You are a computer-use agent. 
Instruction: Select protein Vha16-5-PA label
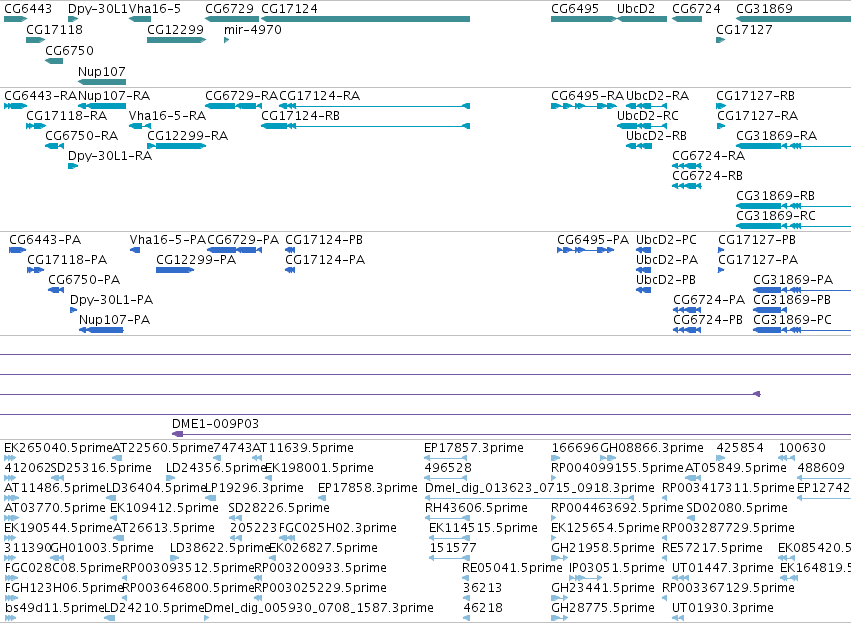(x=168, y=240)
